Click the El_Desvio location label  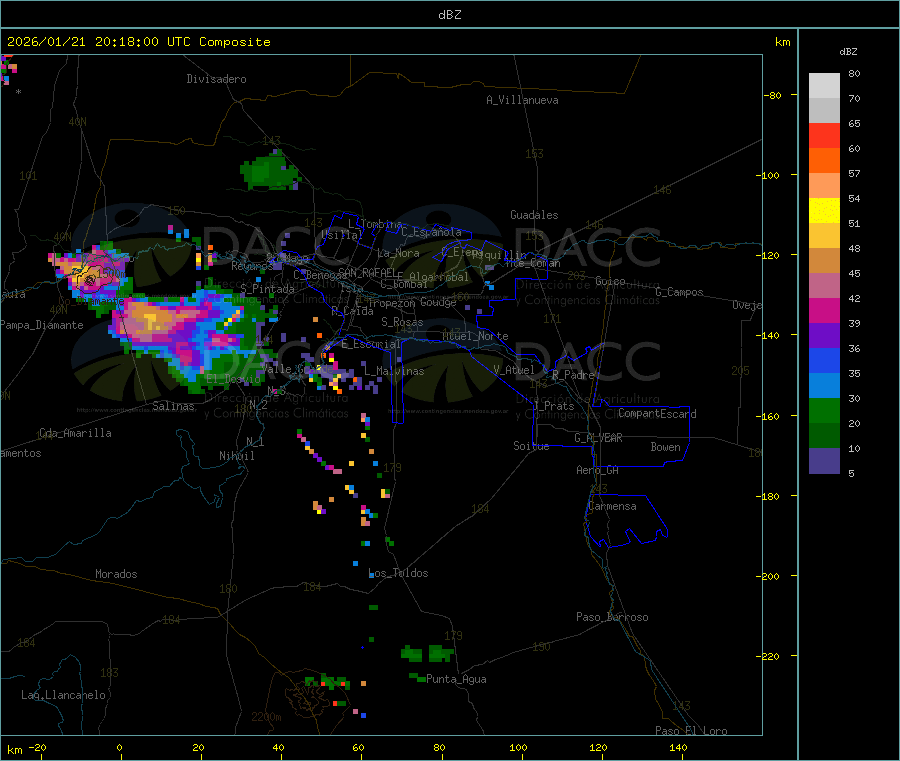click(x=233, y=379)
